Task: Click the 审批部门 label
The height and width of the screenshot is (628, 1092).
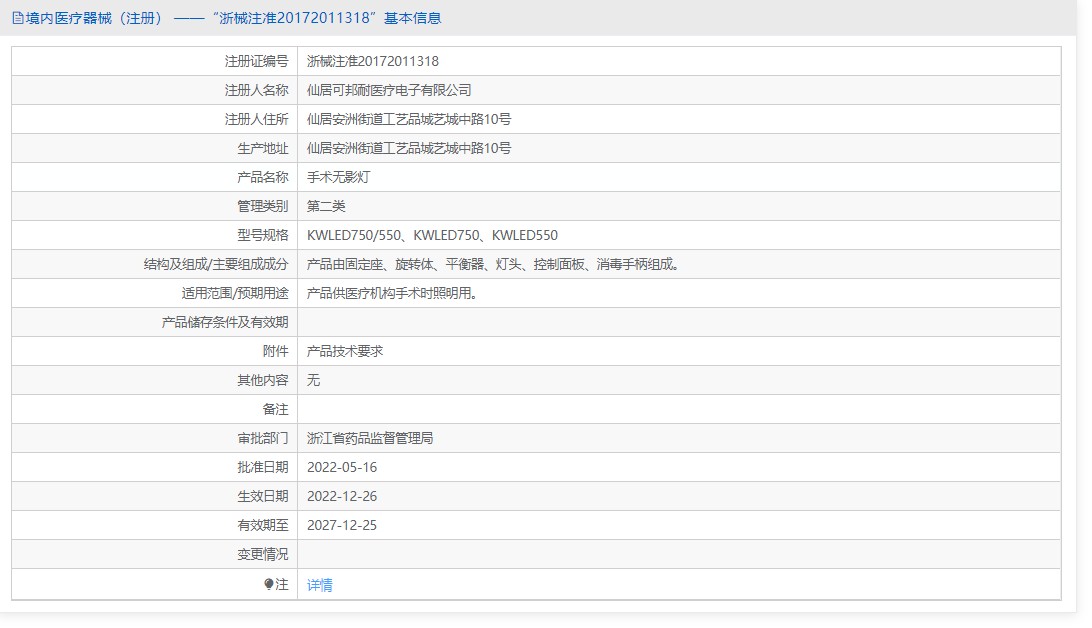Action: (x=263, y=439)
